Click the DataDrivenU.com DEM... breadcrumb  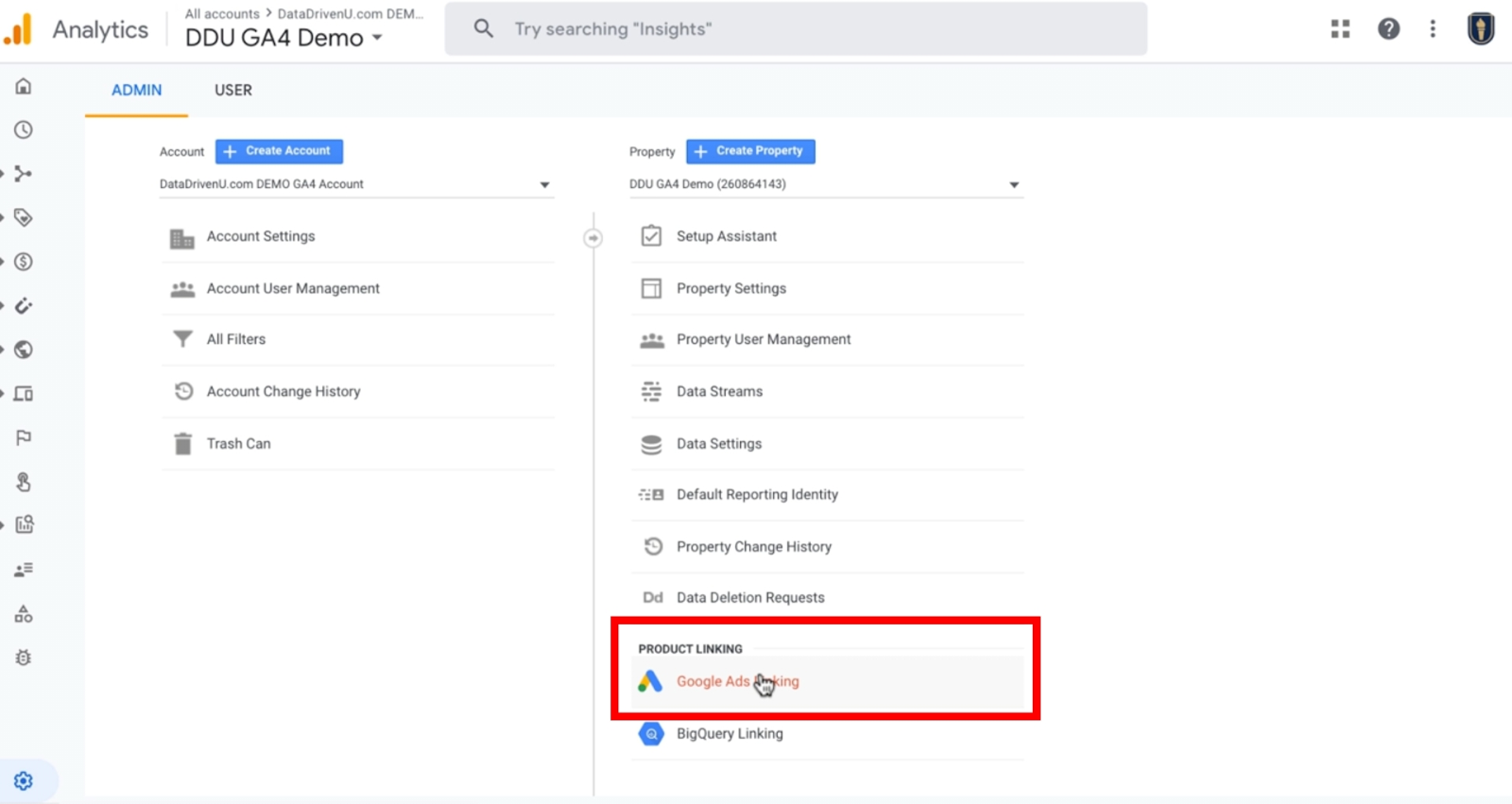(351, 14)
